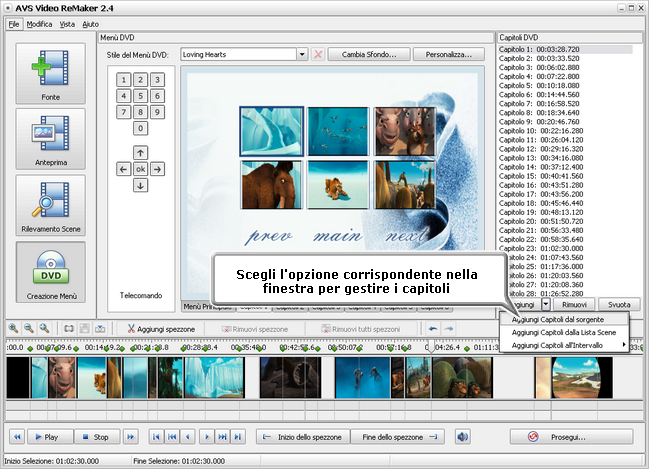Click Fine dello spezzone button
Viewport: 650px width, 470px height.
tap(398, 437)
